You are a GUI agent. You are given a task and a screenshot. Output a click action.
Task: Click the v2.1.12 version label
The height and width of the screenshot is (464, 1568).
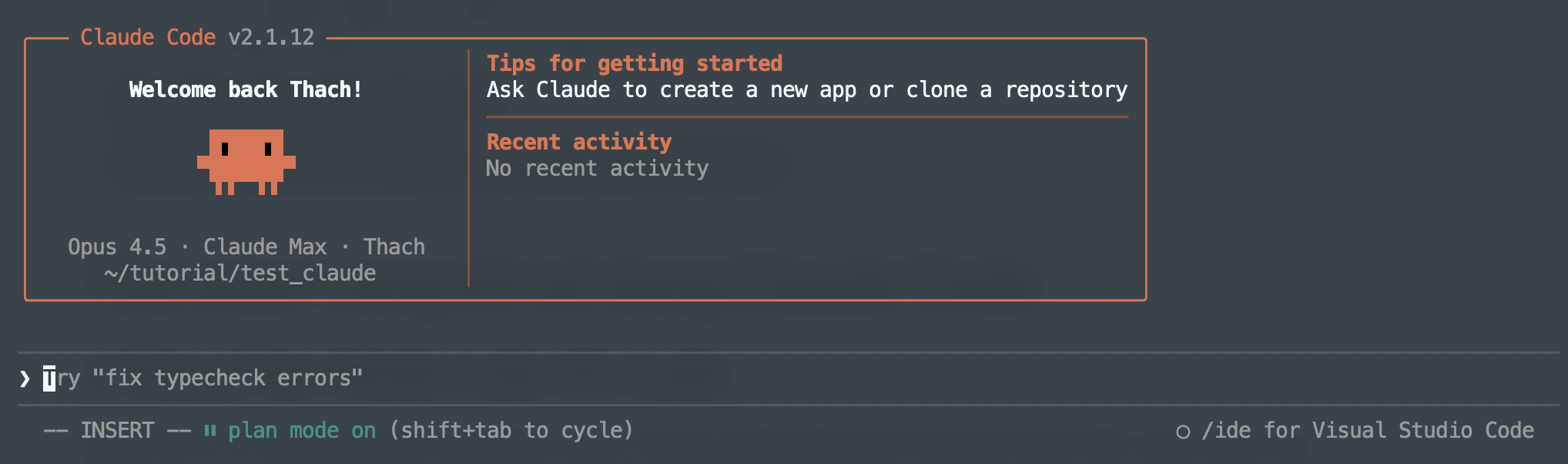tap(271, 37)
